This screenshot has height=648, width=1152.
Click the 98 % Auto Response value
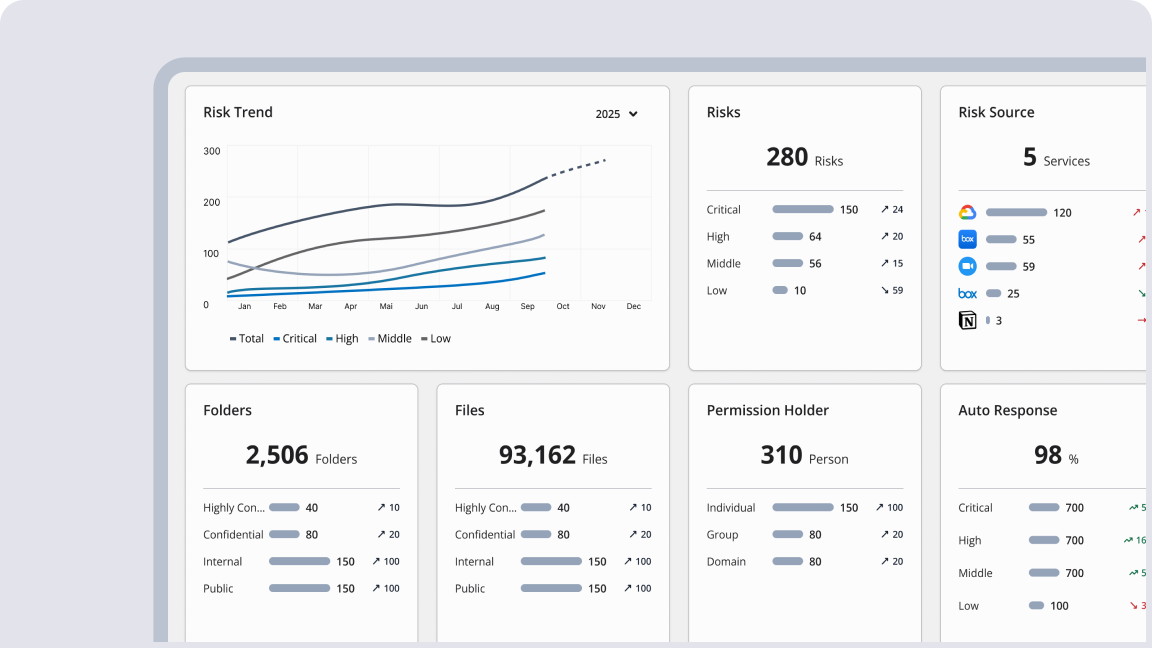point(1056,456)
